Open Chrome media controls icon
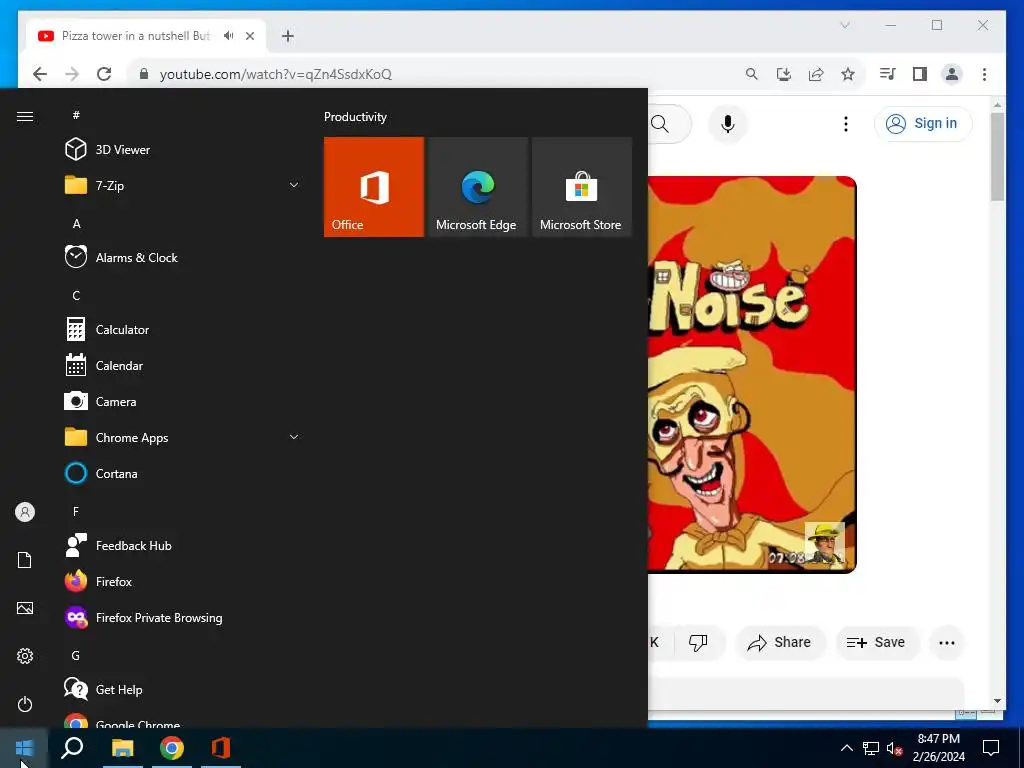 point(888,74)
